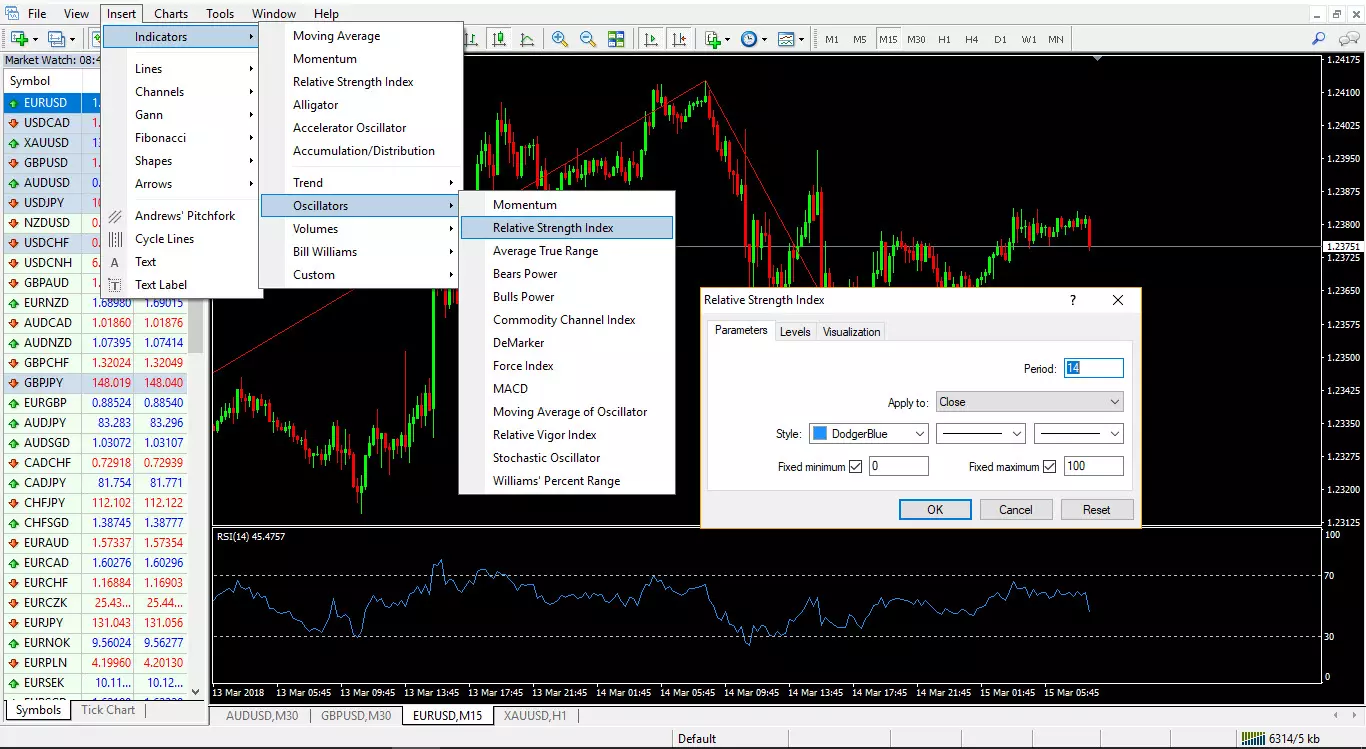Select the W1 timeframe button
The width and height of the screenshot is (1366, 749).
1029,39
